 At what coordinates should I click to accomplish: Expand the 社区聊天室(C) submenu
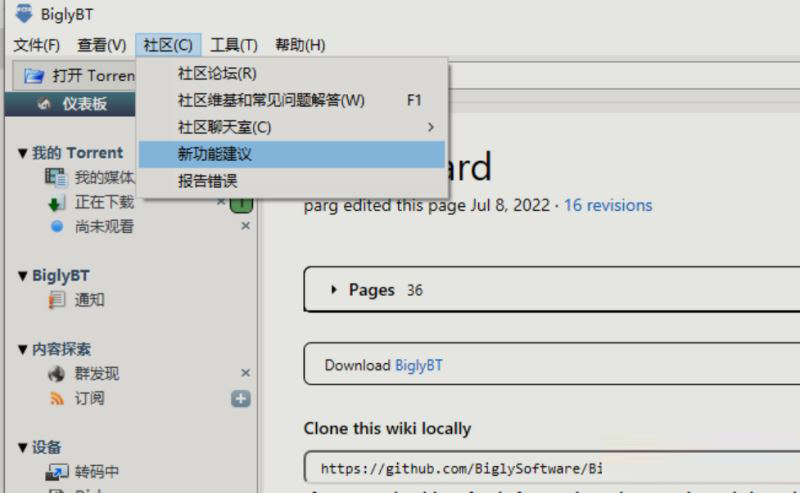pyautogui.click(x=292, y=127)
